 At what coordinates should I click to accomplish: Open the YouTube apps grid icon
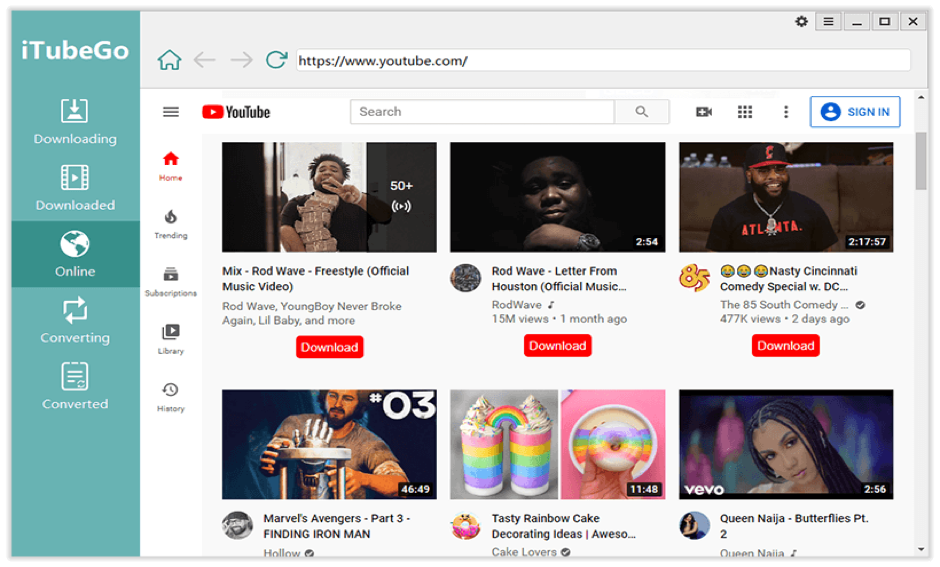tap(745, 112)
